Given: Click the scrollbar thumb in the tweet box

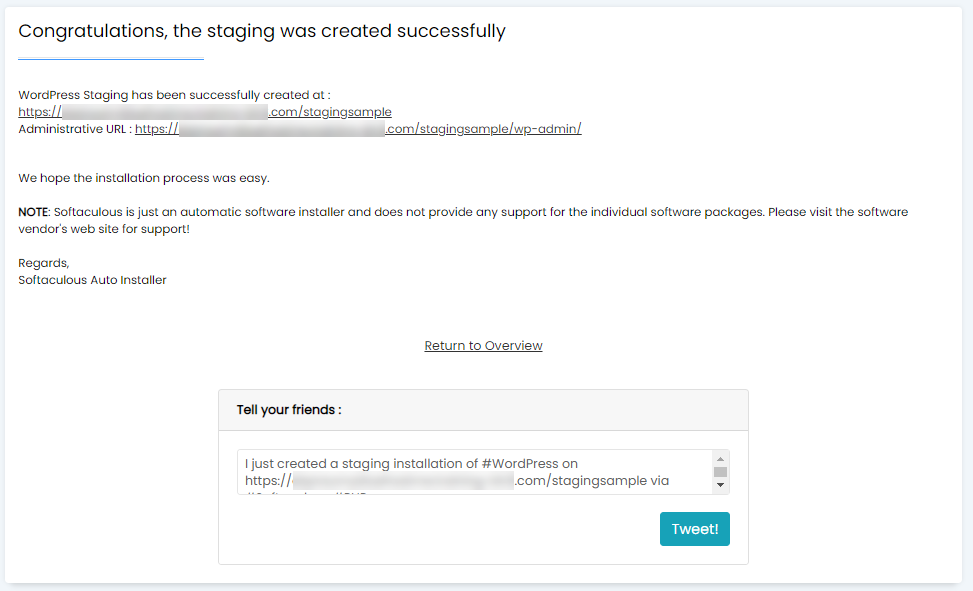Looking at the screenshot, I should pos(720,472).
